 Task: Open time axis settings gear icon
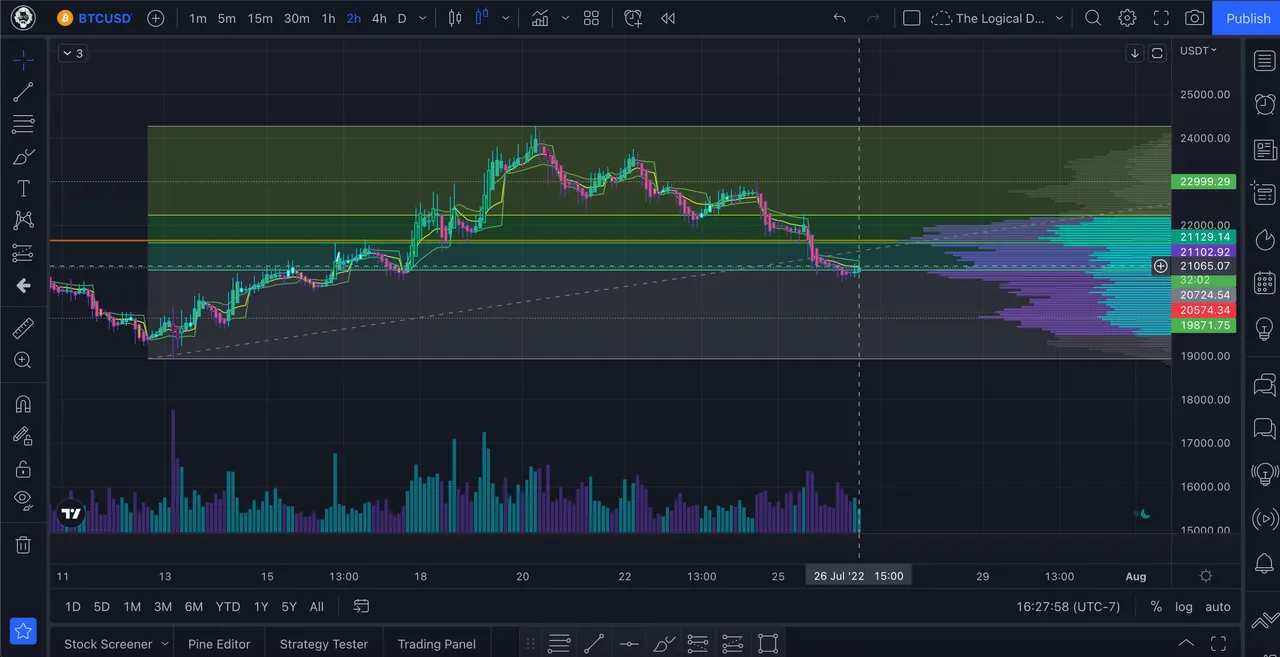click(1206, 576)
